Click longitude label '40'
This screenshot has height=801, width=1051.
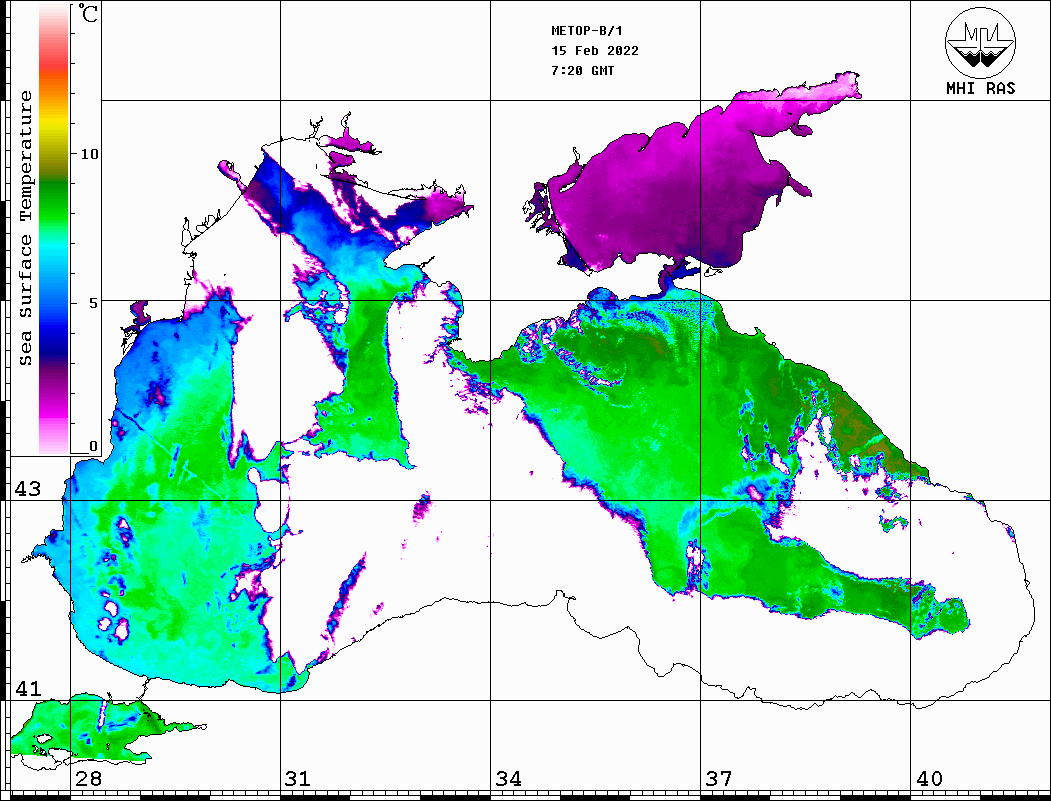click(x=929, y=779)
